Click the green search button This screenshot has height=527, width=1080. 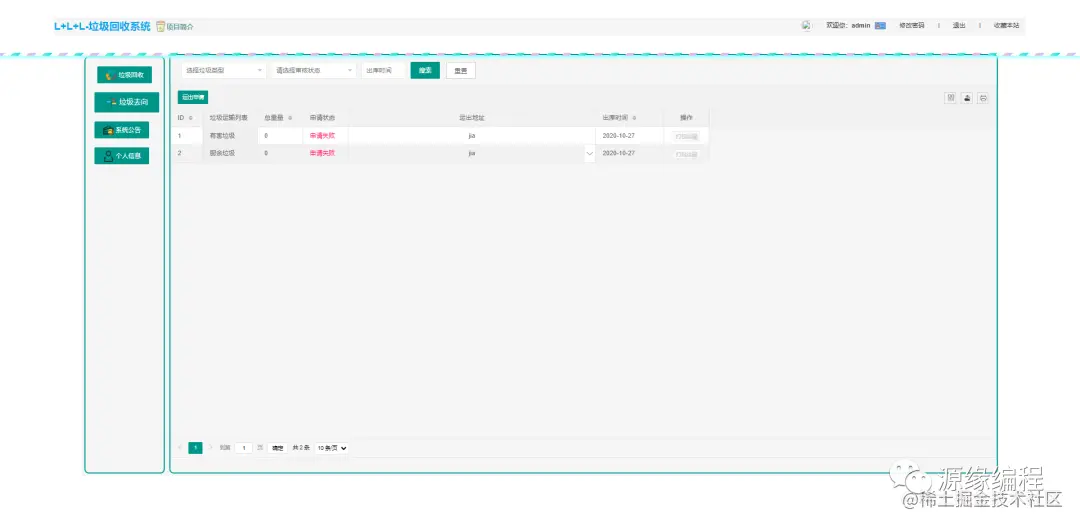425,70
